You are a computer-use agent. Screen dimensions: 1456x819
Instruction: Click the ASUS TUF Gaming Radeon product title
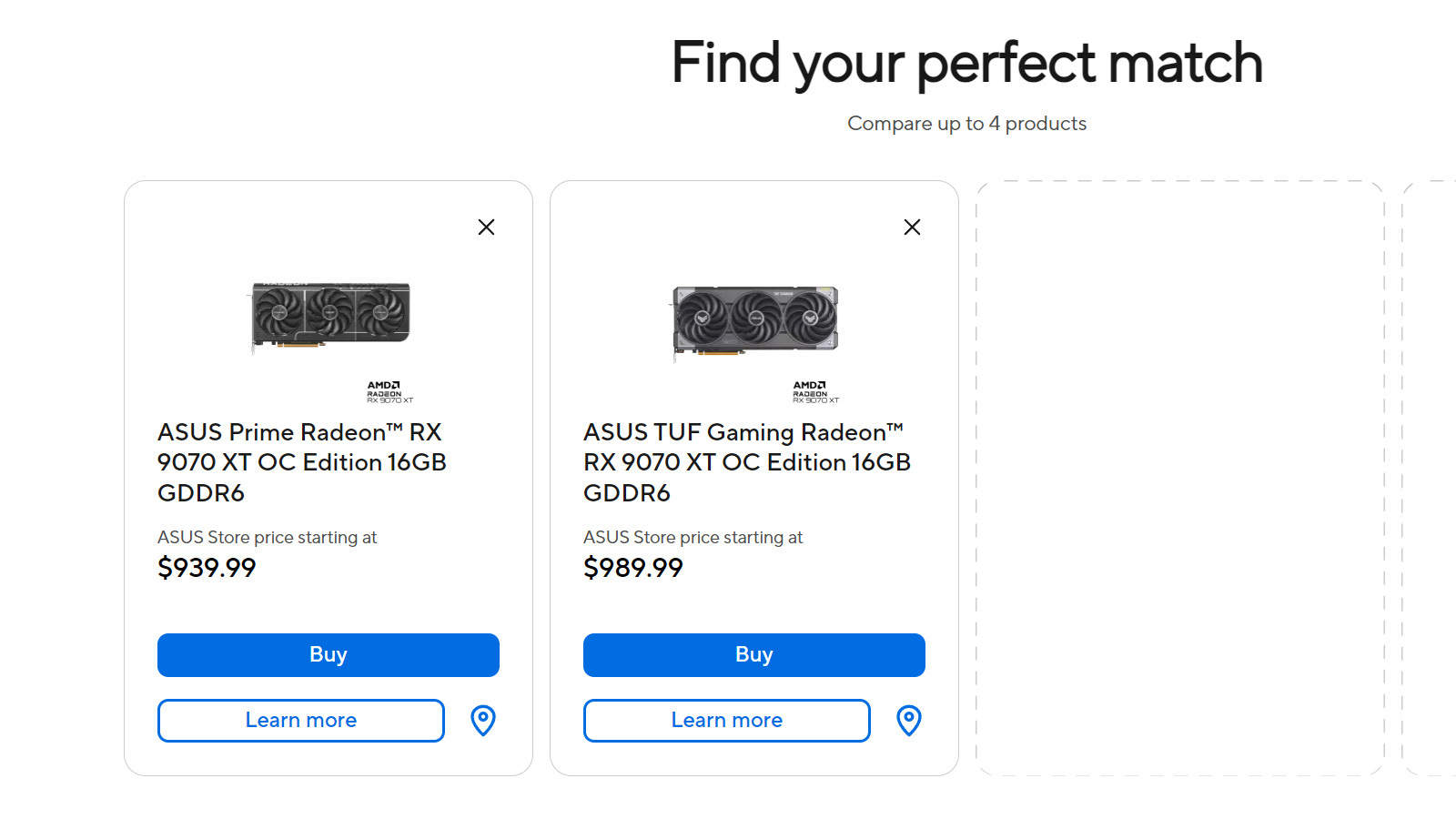(x=746, y=462)
